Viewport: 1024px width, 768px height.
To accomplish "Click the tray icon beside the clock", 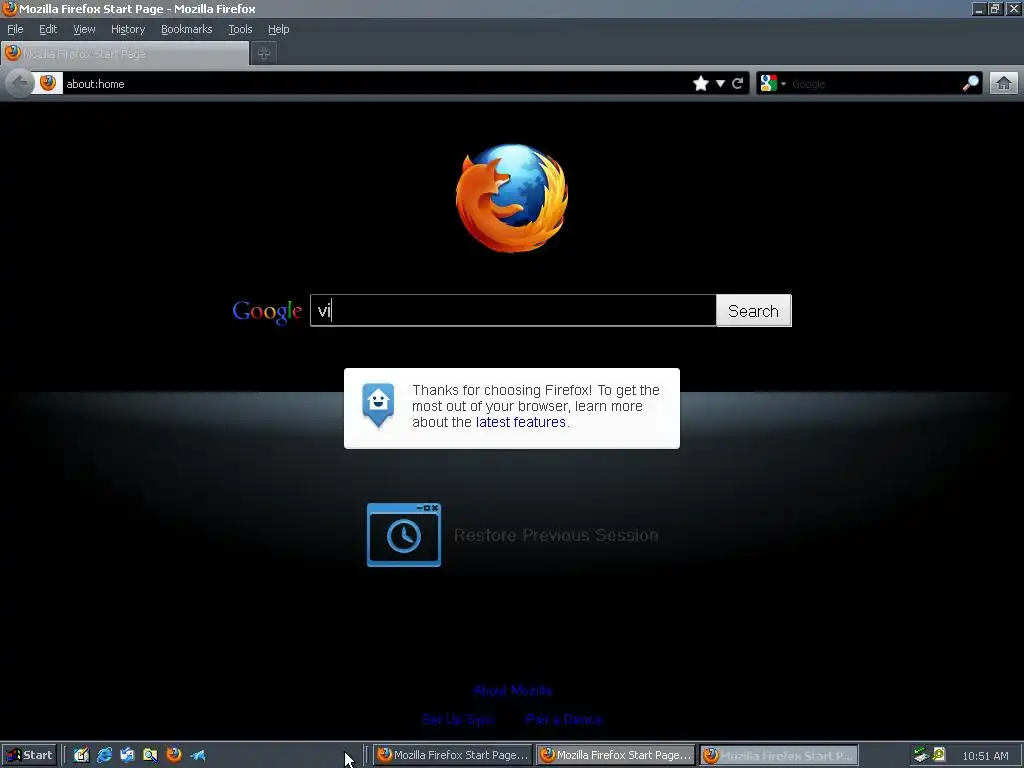I will (x=939, y=755).
